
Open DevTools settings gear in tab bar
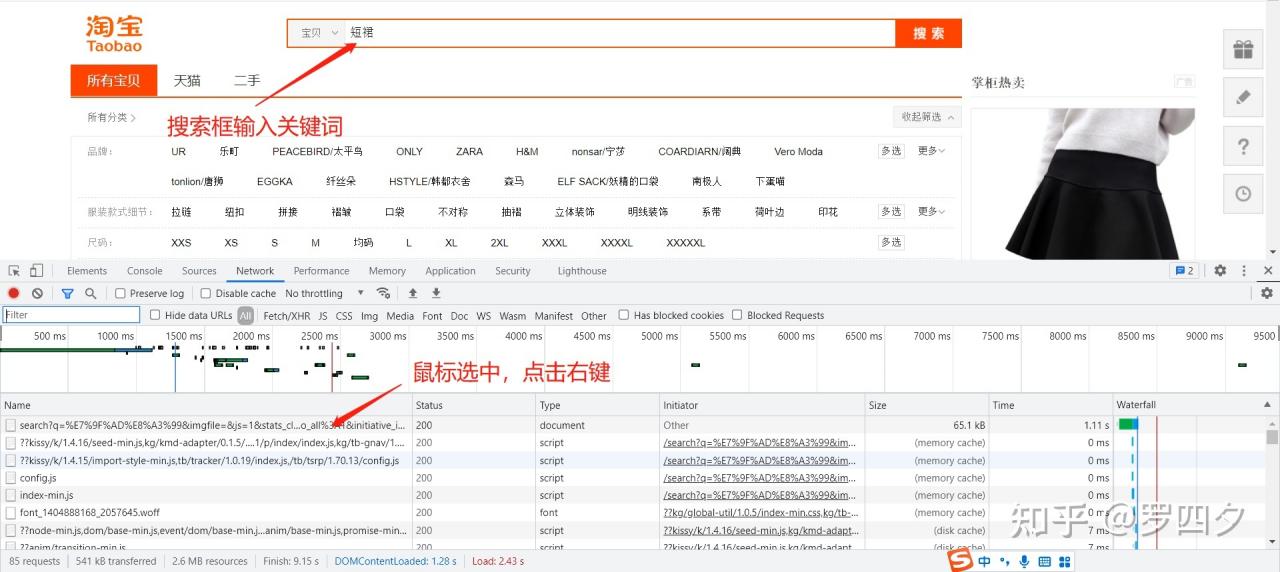[x=1220, y=271]
